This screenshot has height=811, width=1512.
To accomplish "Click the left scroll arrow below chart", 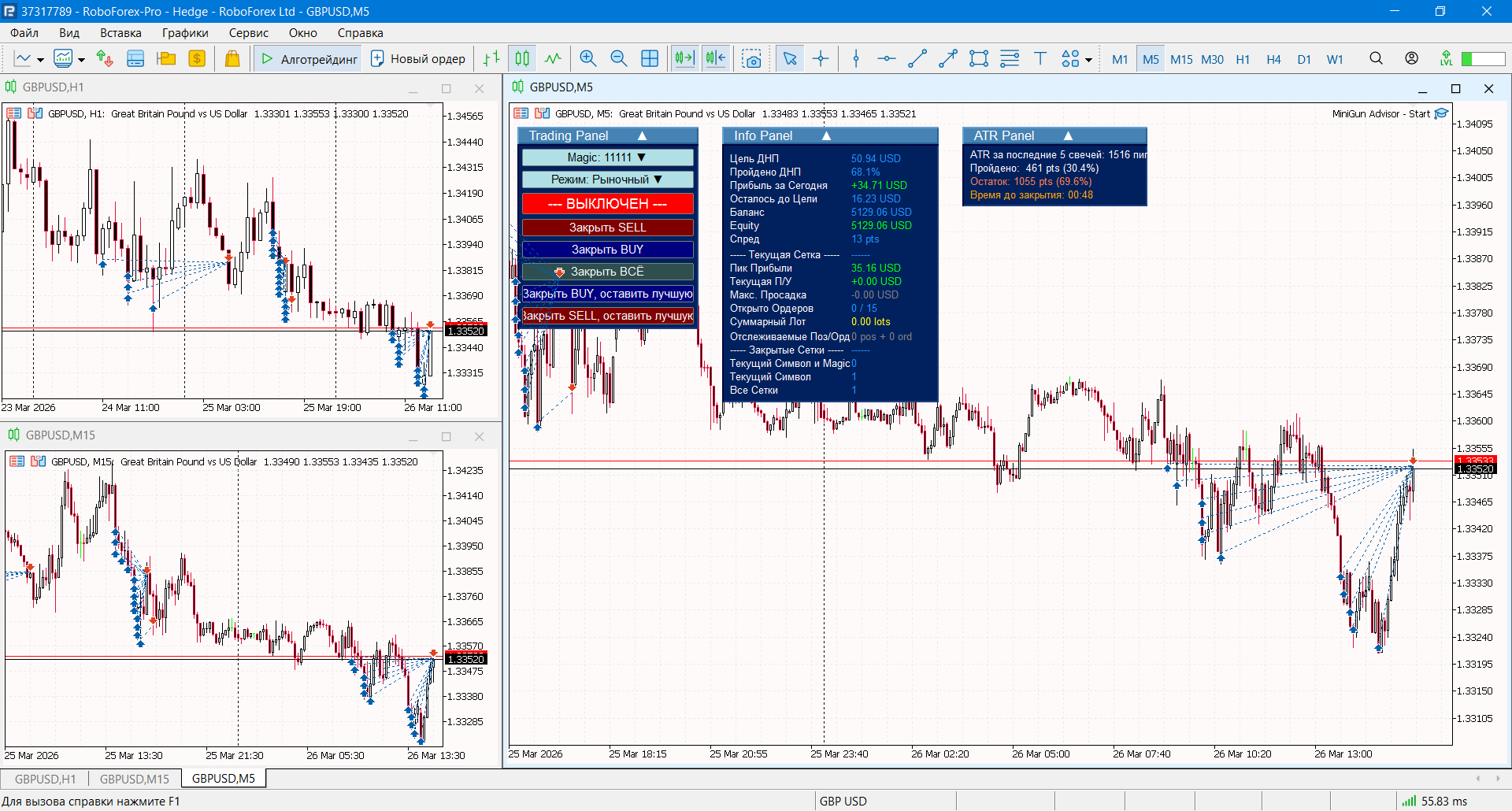I will tap(1478, 778).
